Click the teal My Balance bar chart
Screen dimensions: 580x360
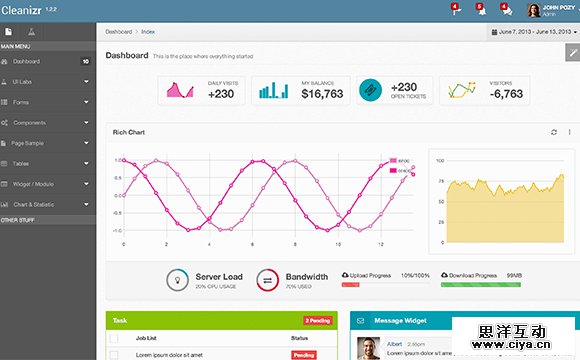click(x=274, y=90)
